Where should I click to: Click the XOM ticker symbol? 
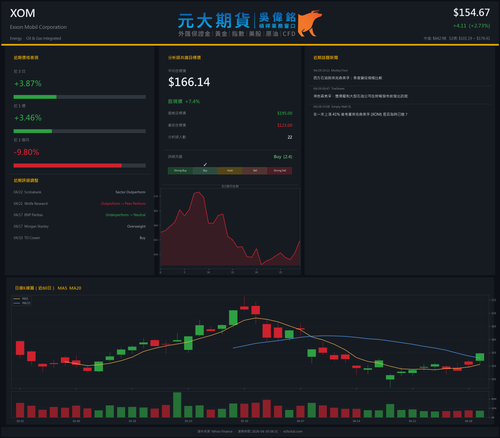coord(22,13)
